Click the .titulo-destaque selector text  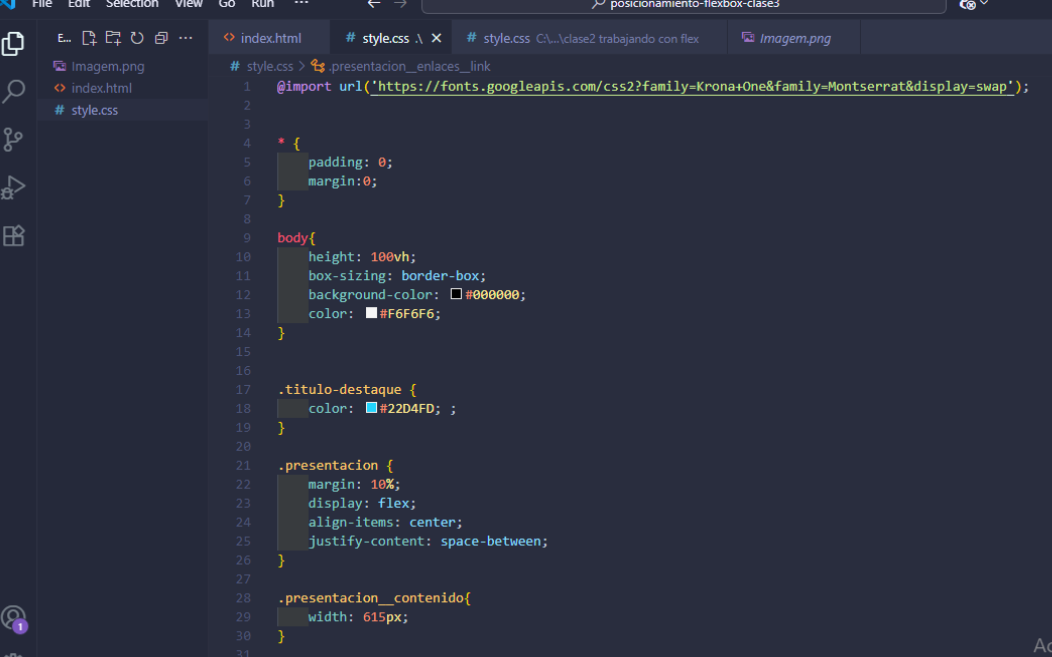[339, 389]
